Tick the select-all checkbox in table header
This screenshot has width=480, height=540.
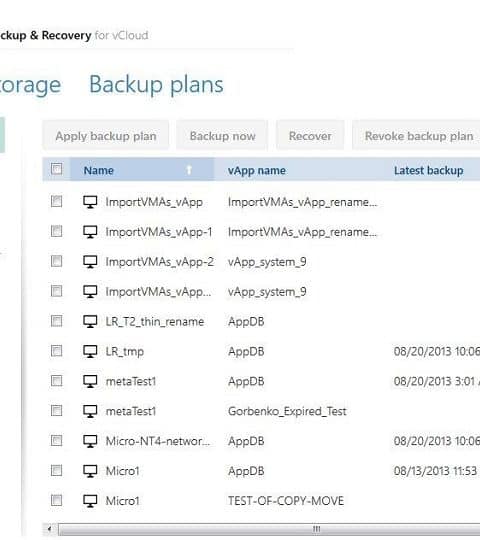click(56, 169)
